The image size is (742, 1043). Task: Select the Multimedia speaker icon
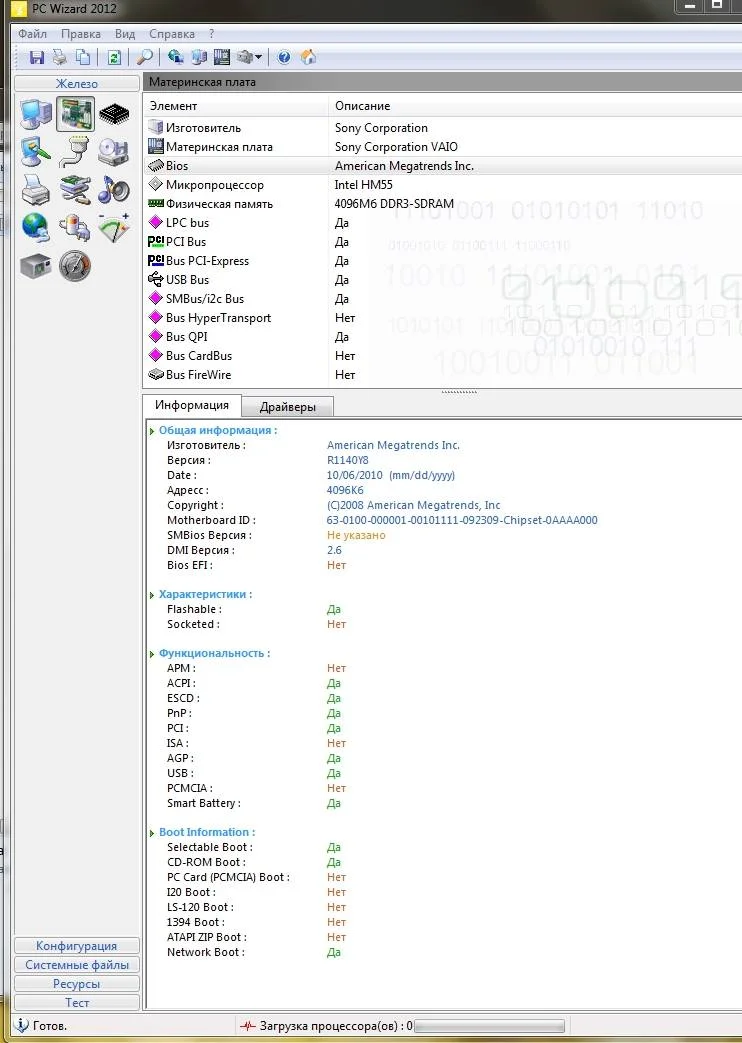[114, 190]
